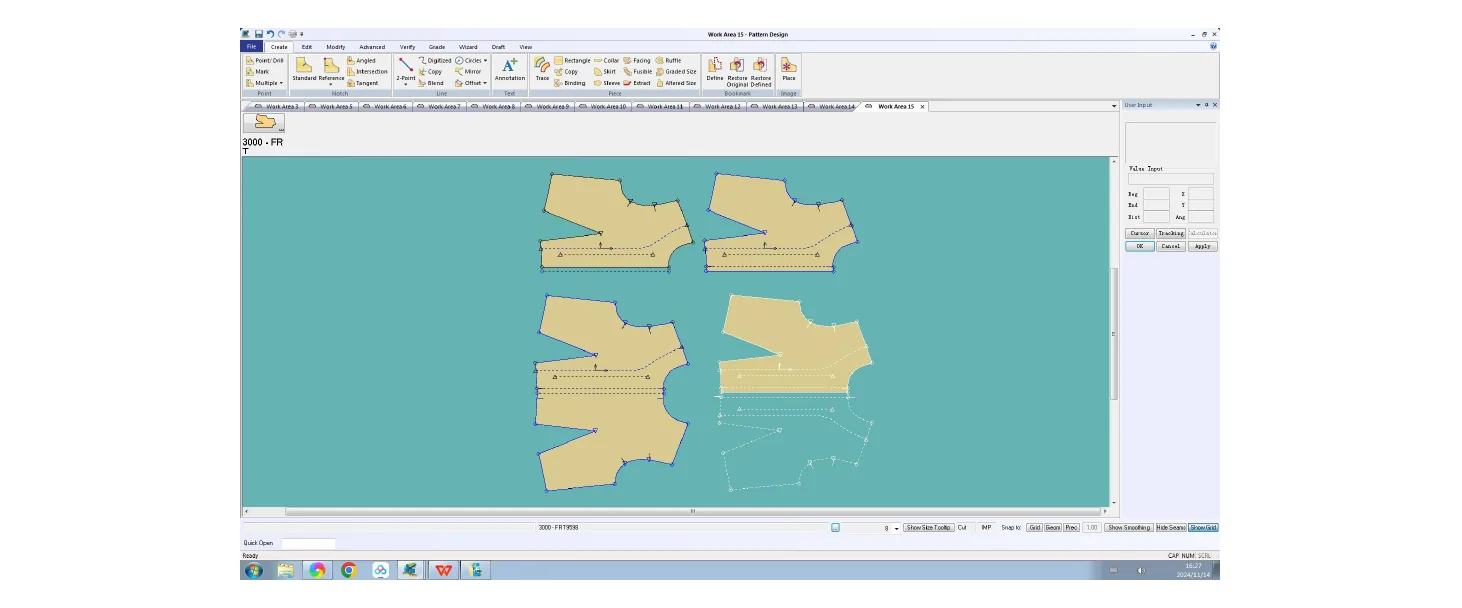Screen dimensions: 1462x608
Task: Use the Mirror line tool
Action: click(x=468, y=72)
